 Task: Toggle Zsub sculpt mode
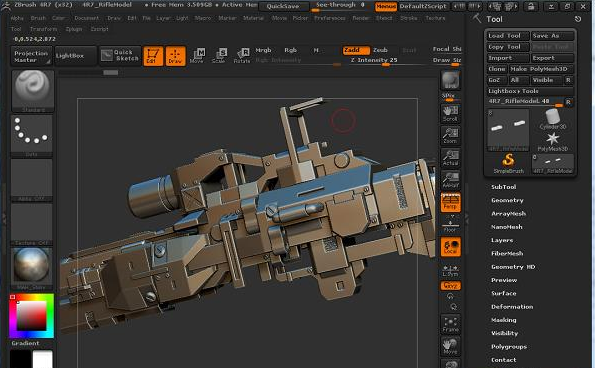point(380,50)
